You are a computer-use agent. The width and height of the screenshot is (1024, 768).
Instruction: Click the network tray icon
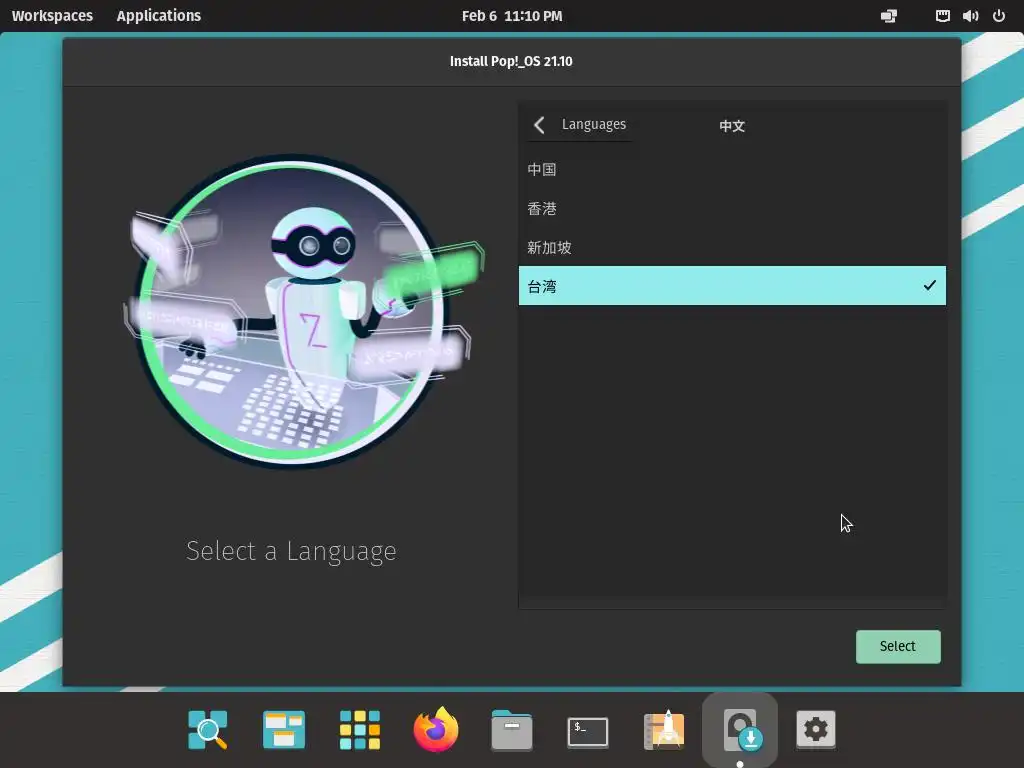(942, 16)
